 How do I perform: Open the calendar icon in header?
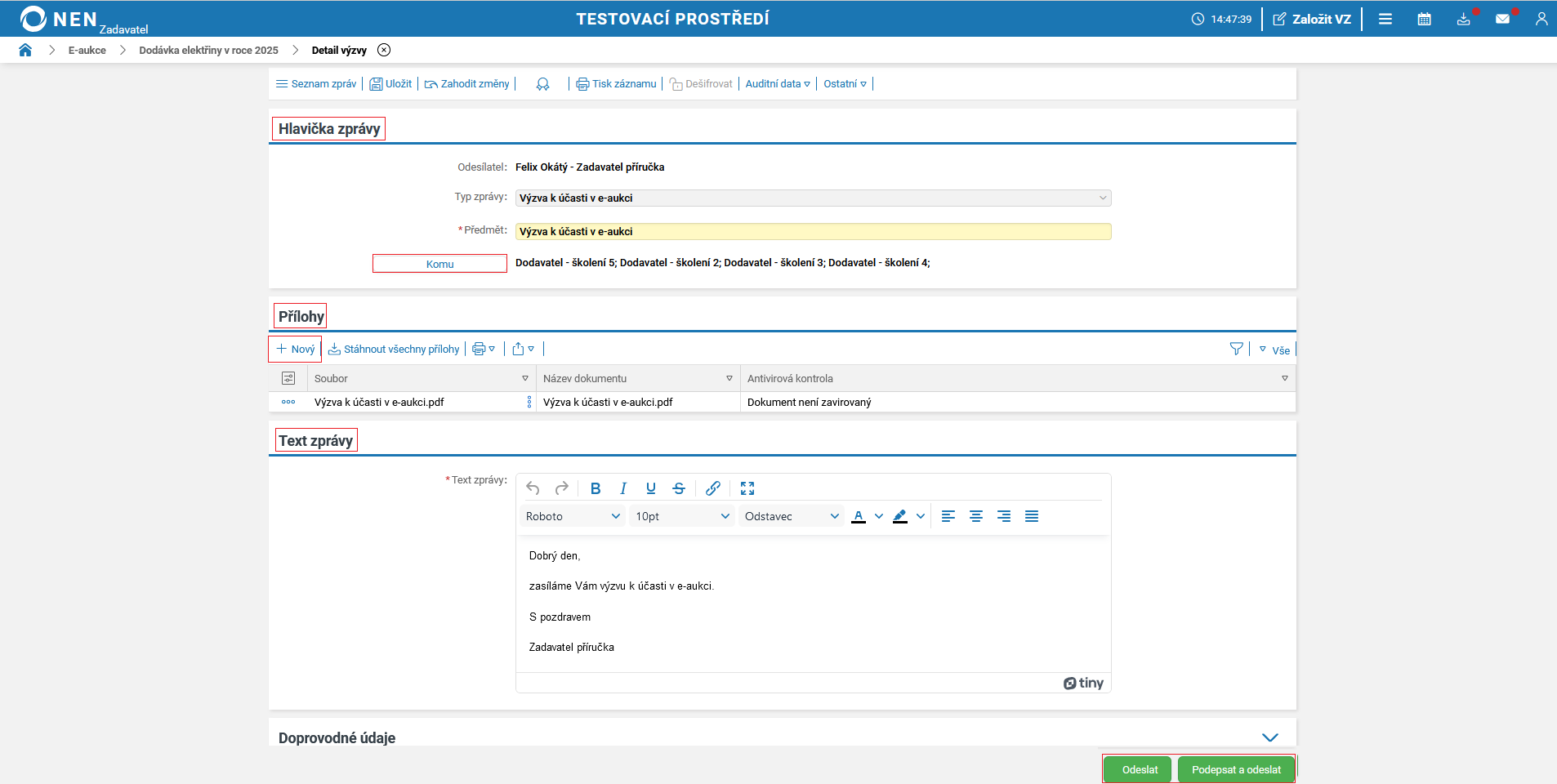[1424, 19]
